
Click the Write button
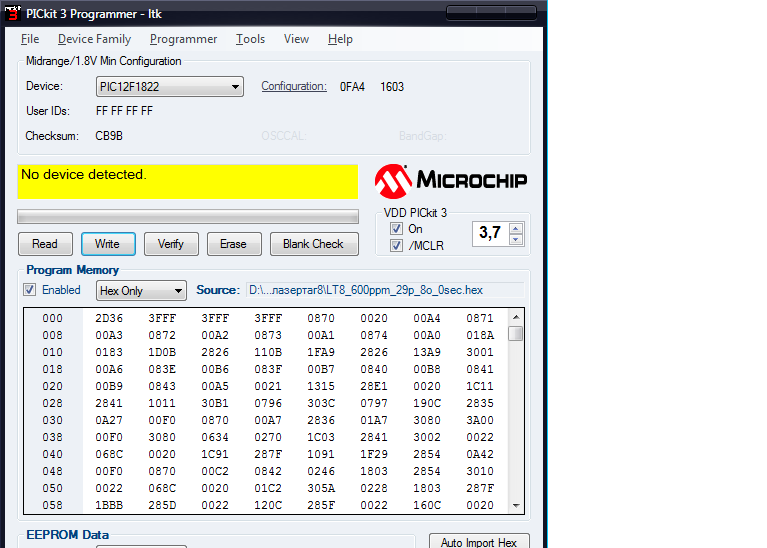(108, 244)
